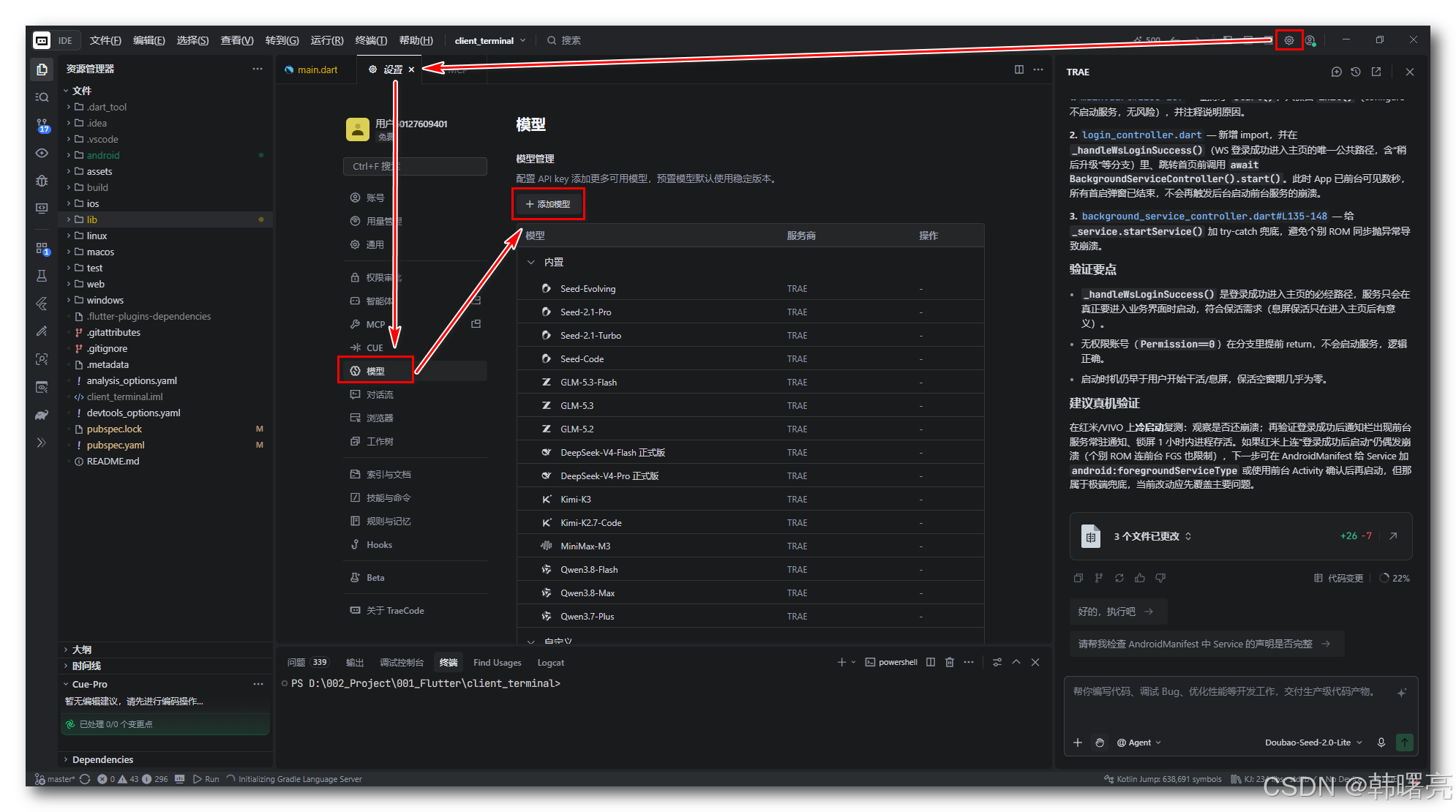Click the microphone voice input icon

(x=1381, y=743)
